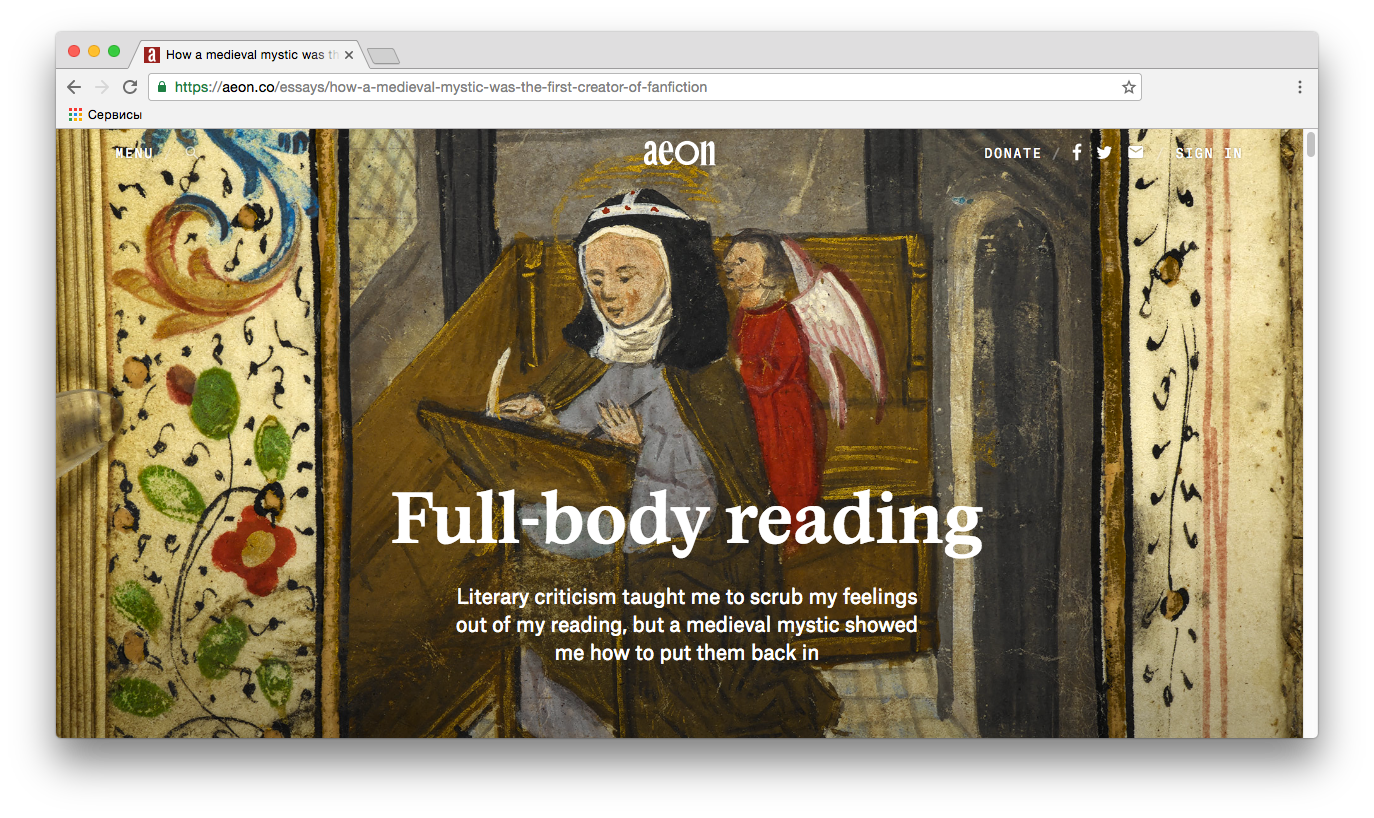Open the site MENU
Viewport: 1374px width, 818px height.
click(x=135, y=153)
